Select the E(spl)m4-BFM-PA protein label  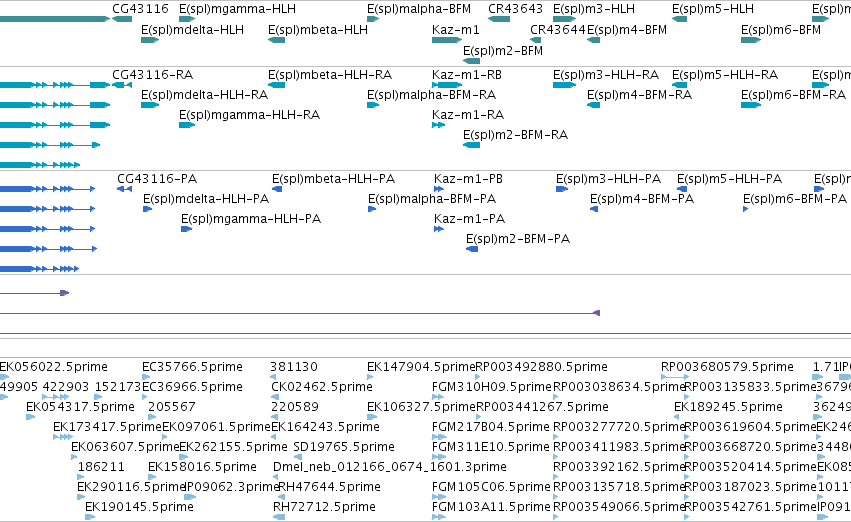[x=642, y=199]
